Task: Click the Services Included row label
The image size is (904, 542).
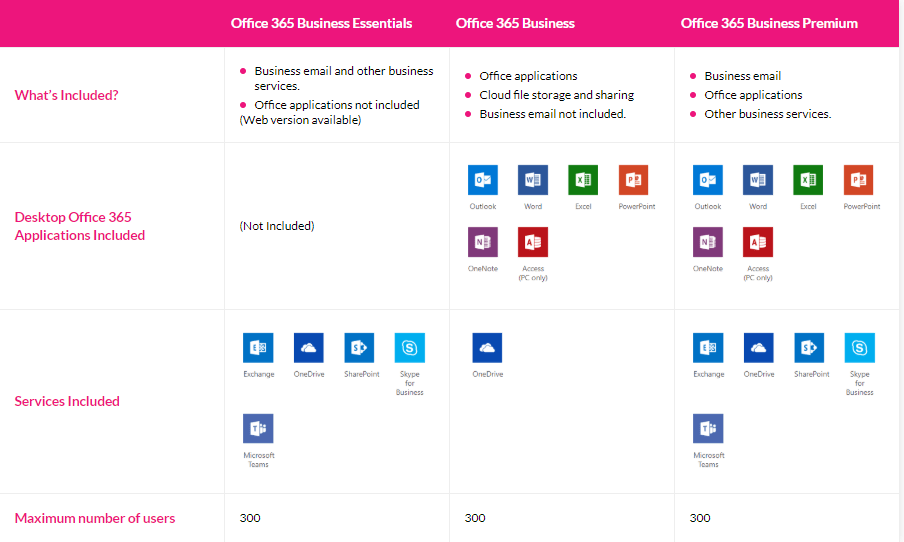Action: pyautogui.click(x=67, y=401)
